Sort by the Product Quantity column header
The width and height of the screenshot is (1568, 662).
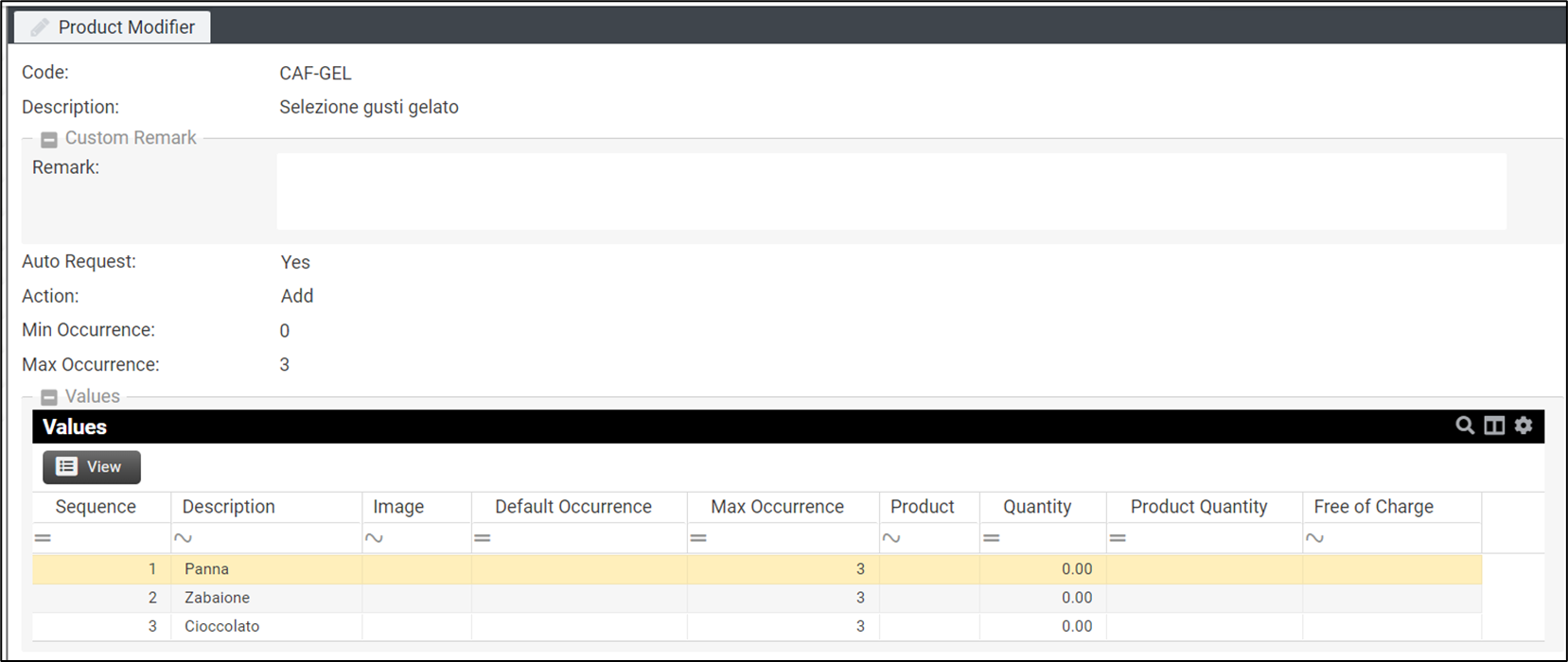tap(1198, 507)
